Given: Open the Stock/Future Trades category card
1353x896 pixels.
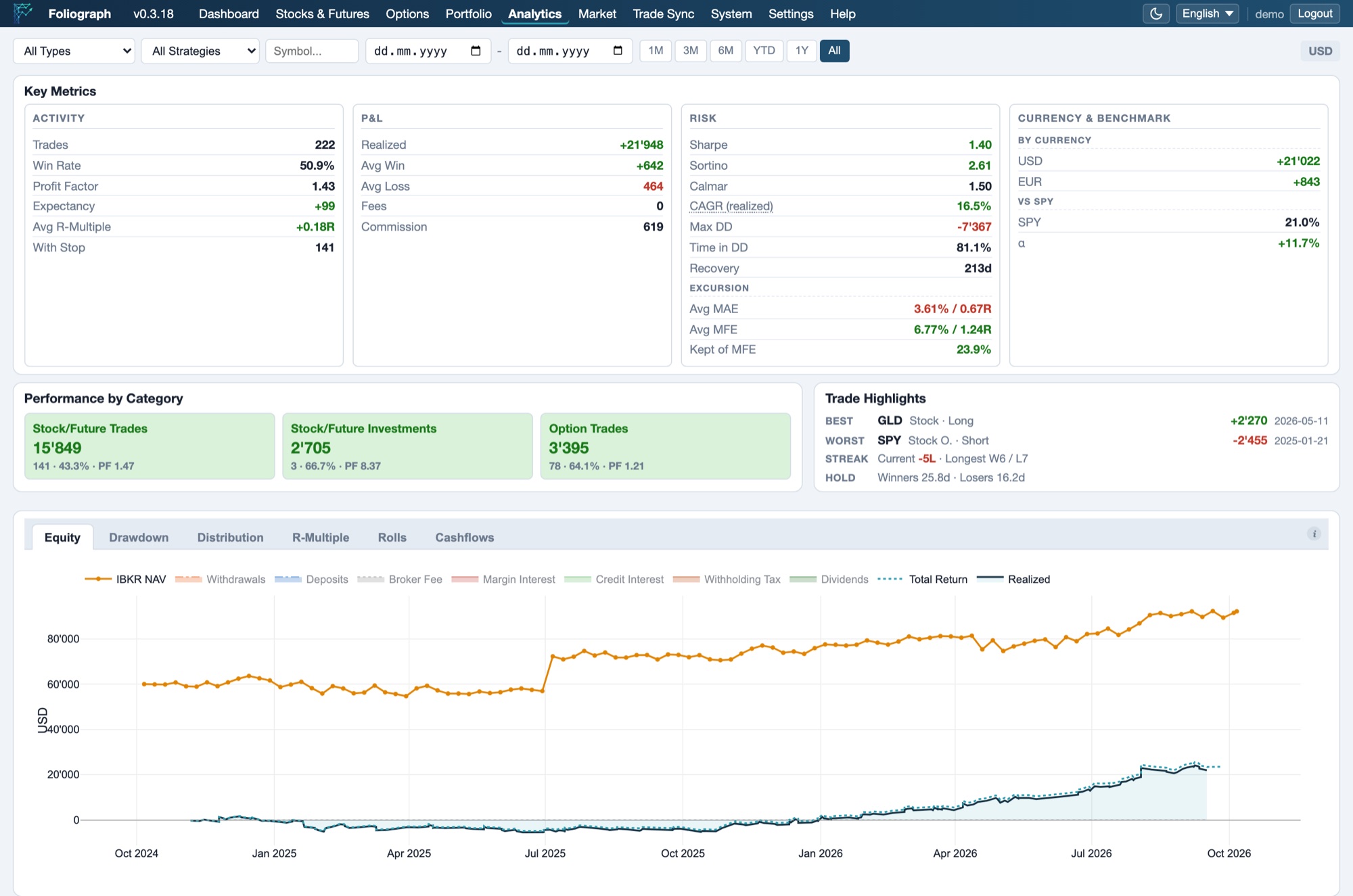Looking at the screenshot, I should click(150, 446).
